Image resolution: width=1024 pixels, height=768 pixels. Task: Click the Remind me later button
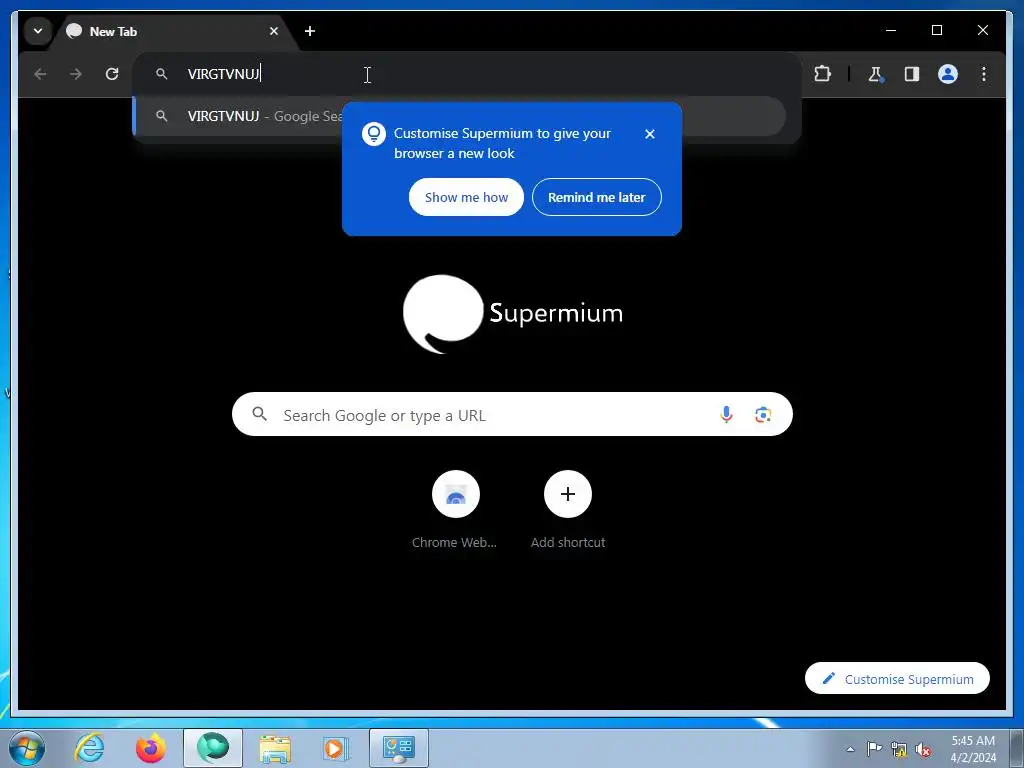tap(596, 197)
